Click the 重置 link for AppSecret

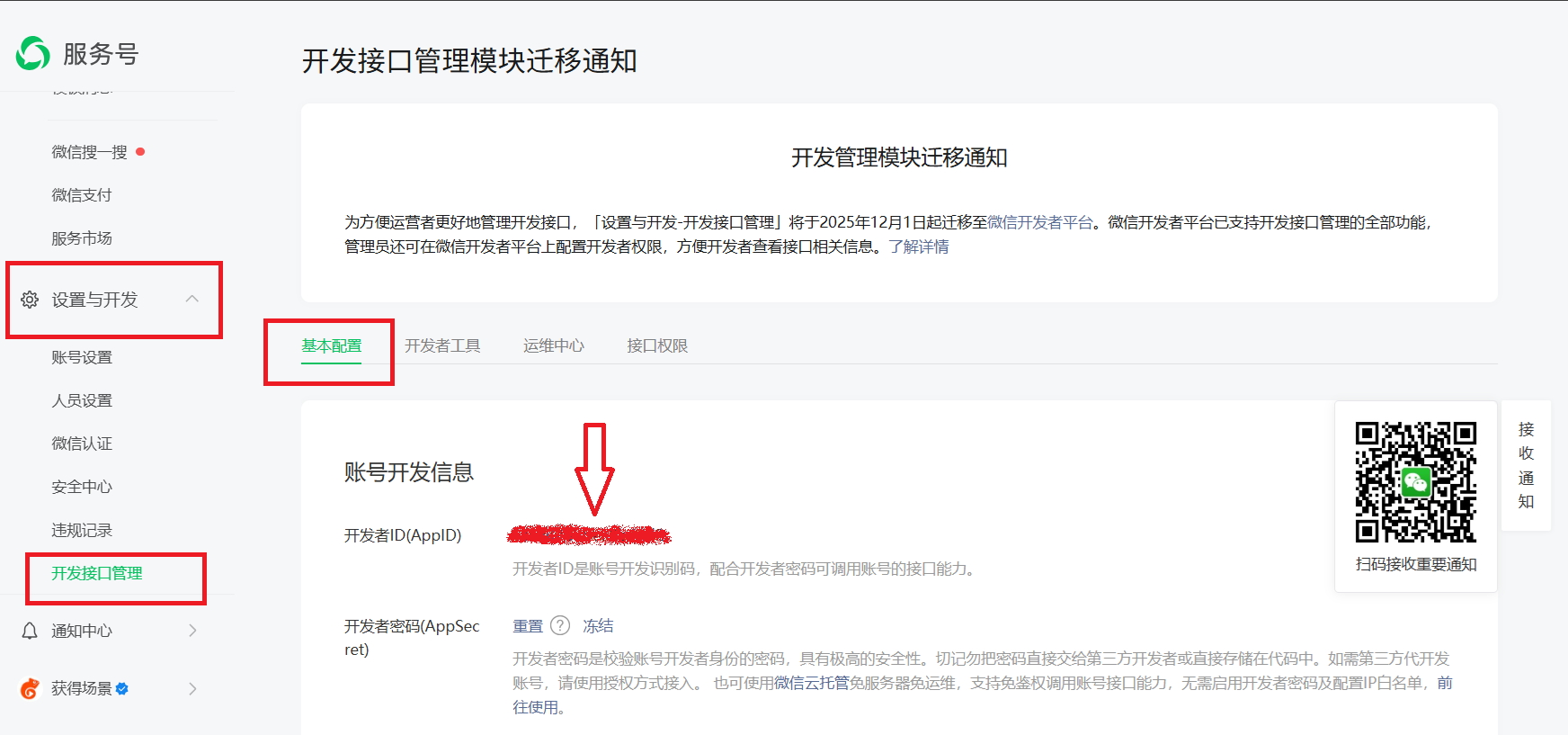tap(528, 625)
